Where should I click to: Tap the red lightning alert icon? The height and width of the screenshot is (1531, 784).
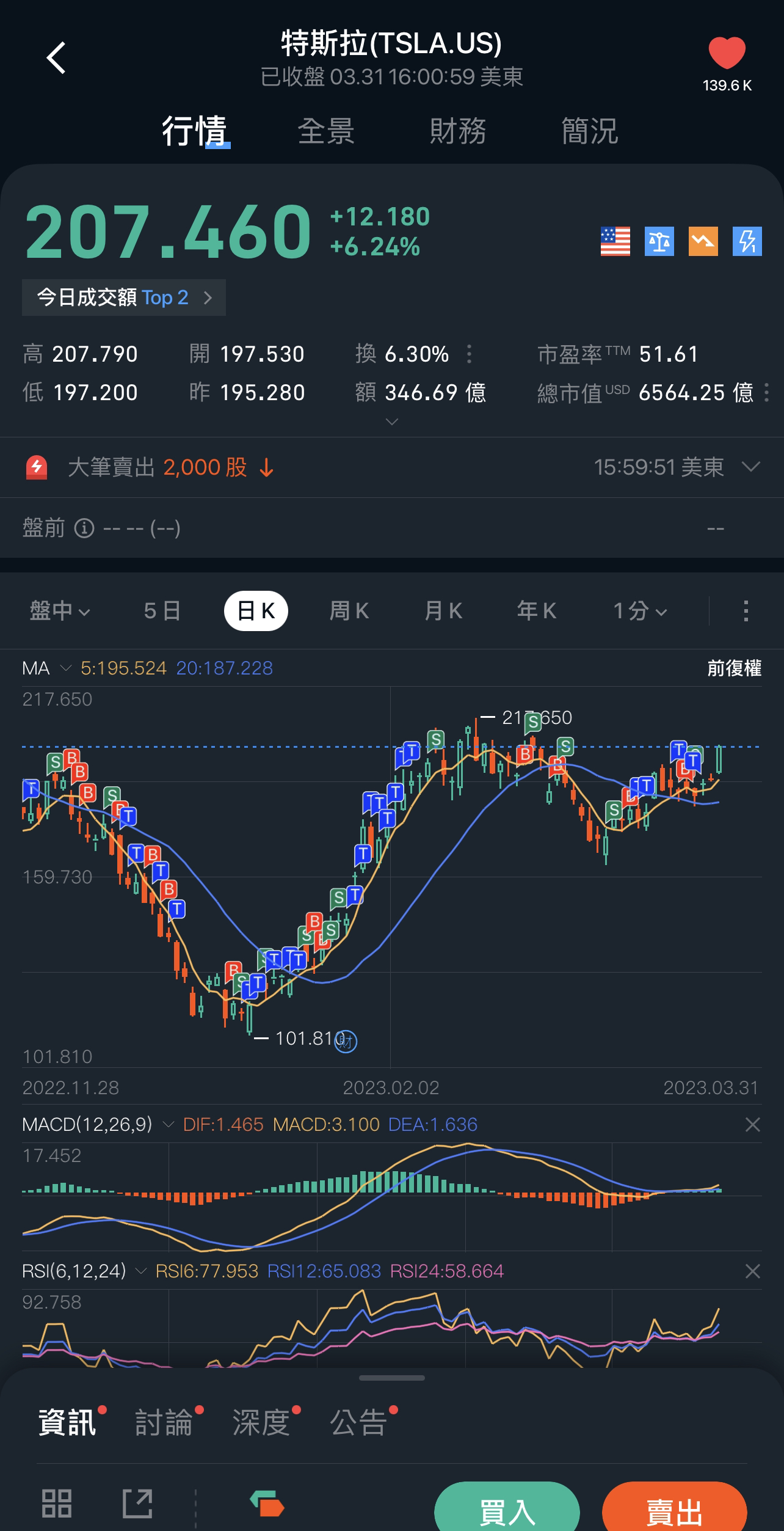[x=37, y=467]
